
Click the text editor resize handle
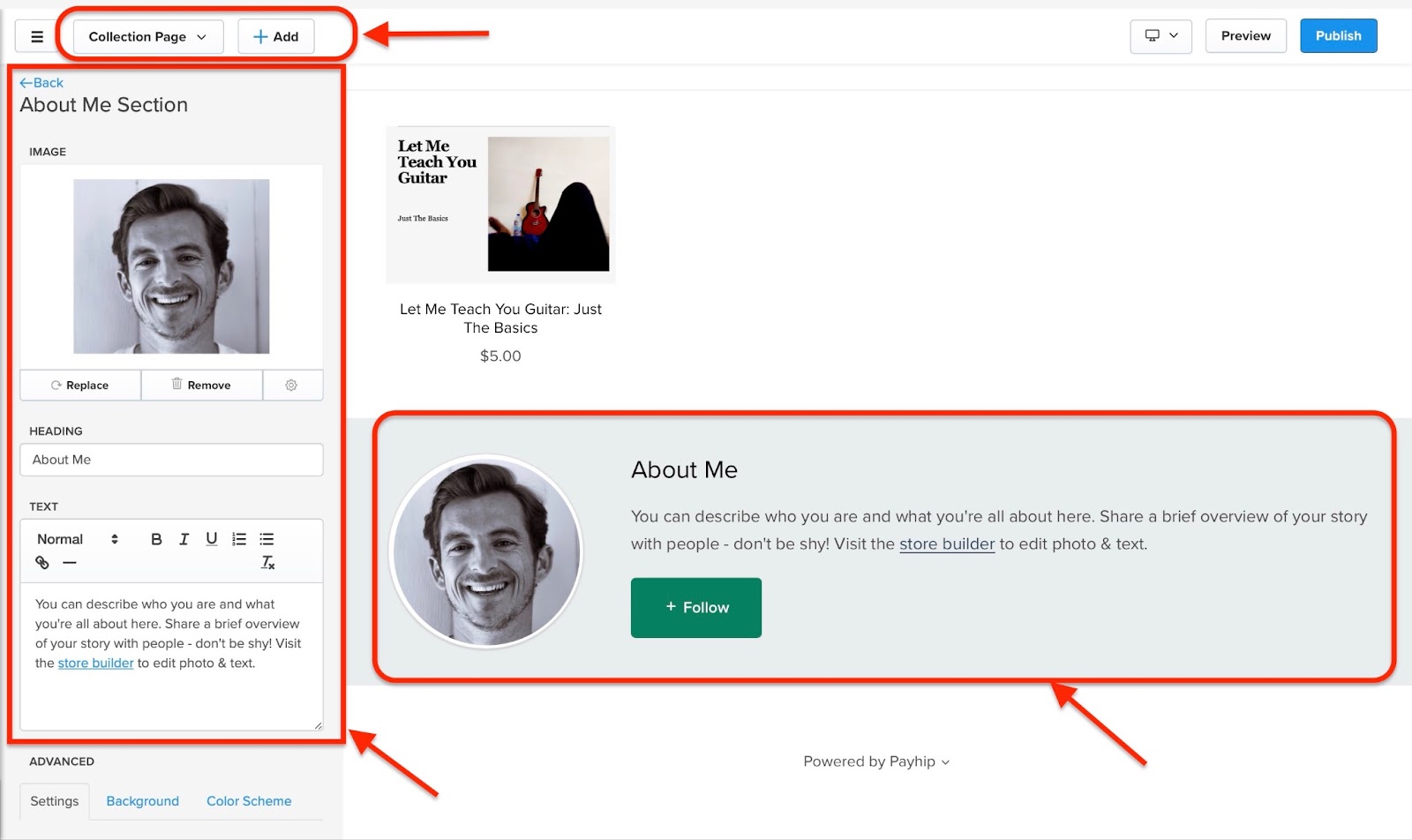[x=318, y=725]
